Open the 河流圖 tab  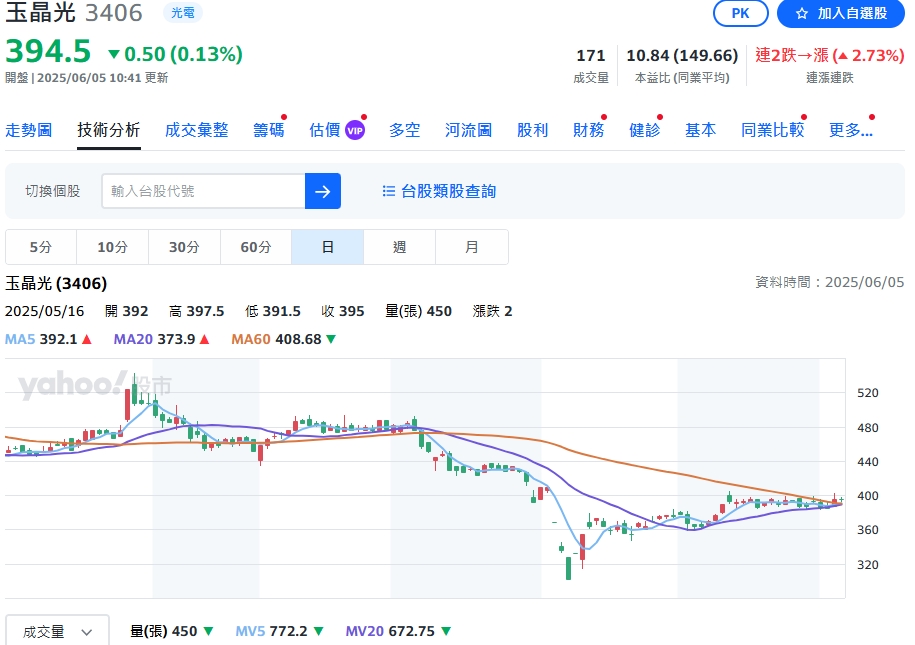pos(468,130)
